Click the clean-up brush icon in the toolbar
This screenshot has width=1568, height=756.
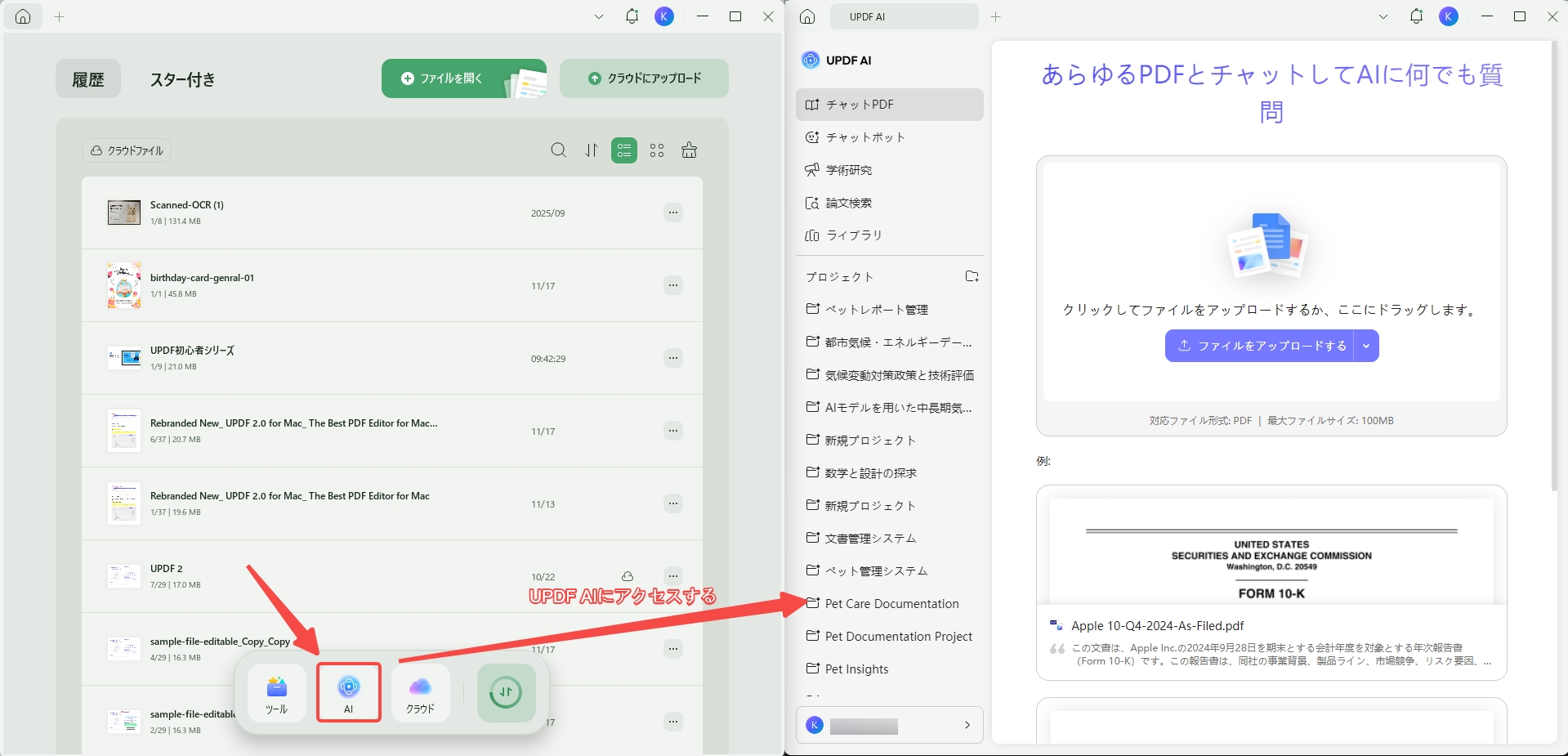[690, 150]
